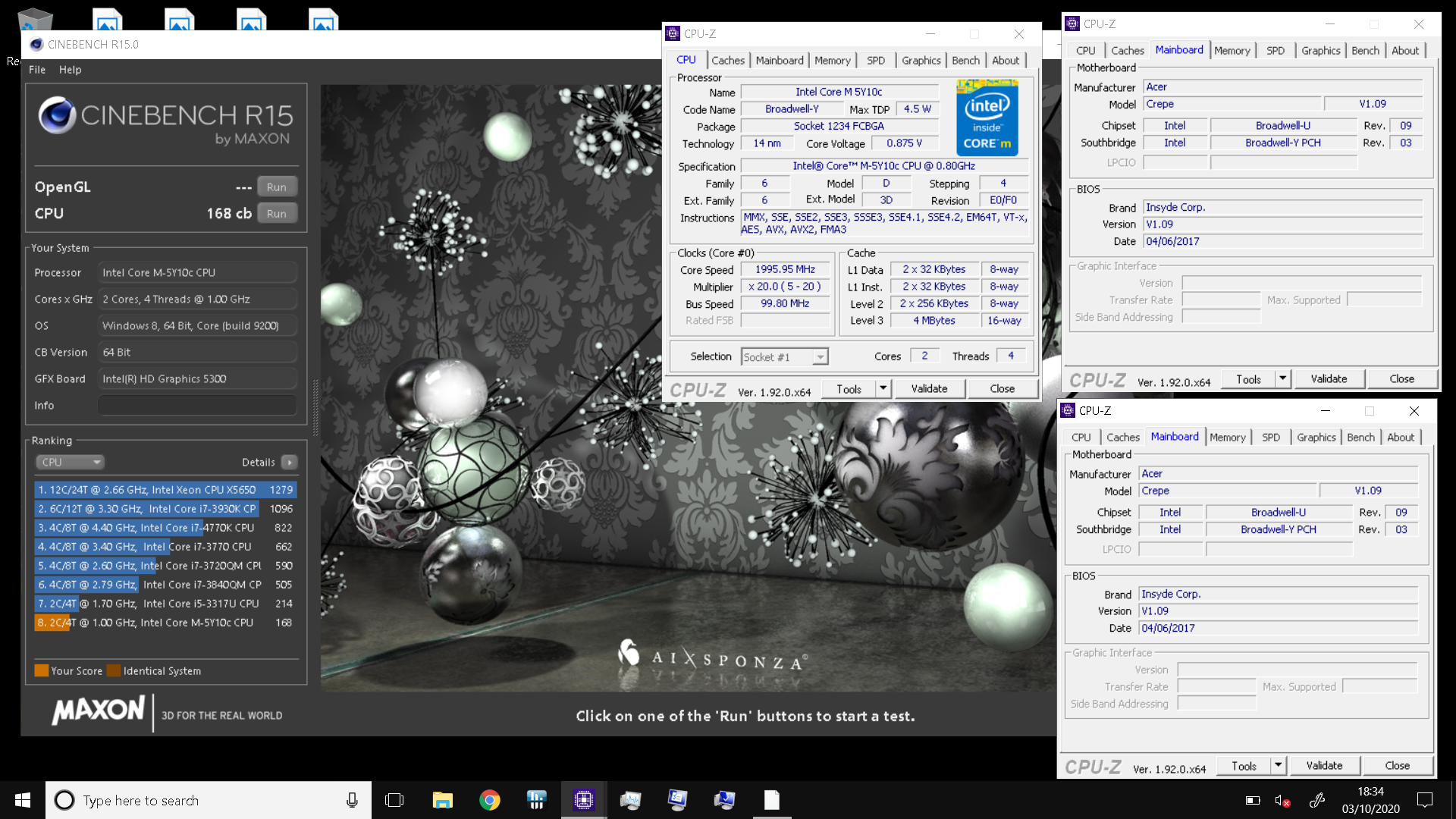Open CPU tab in bottom-right CPU-Z window
Viewport: 1456px width, 819px height.
[x=1081, y=438]
